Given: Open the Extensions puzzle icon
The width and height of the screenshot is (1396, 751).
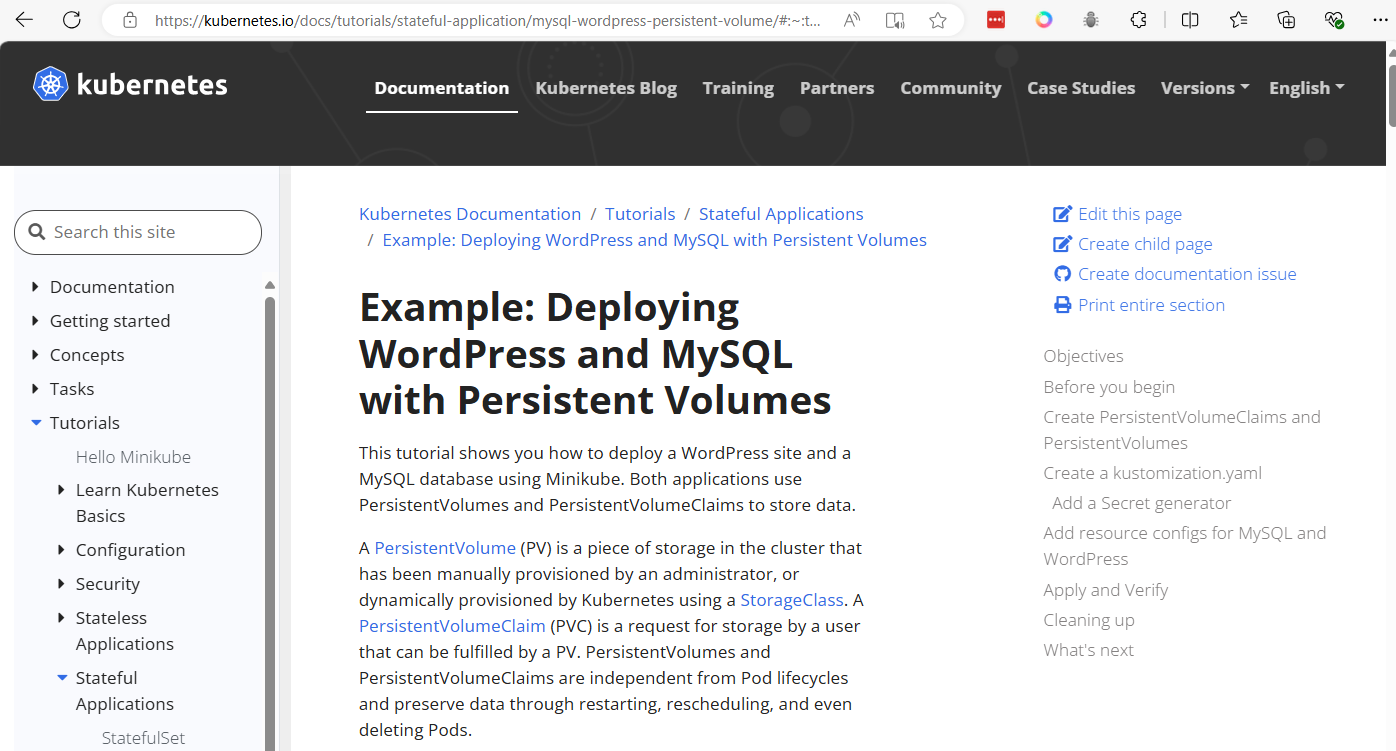Looking at the screenshot, I should [1139, 20].
